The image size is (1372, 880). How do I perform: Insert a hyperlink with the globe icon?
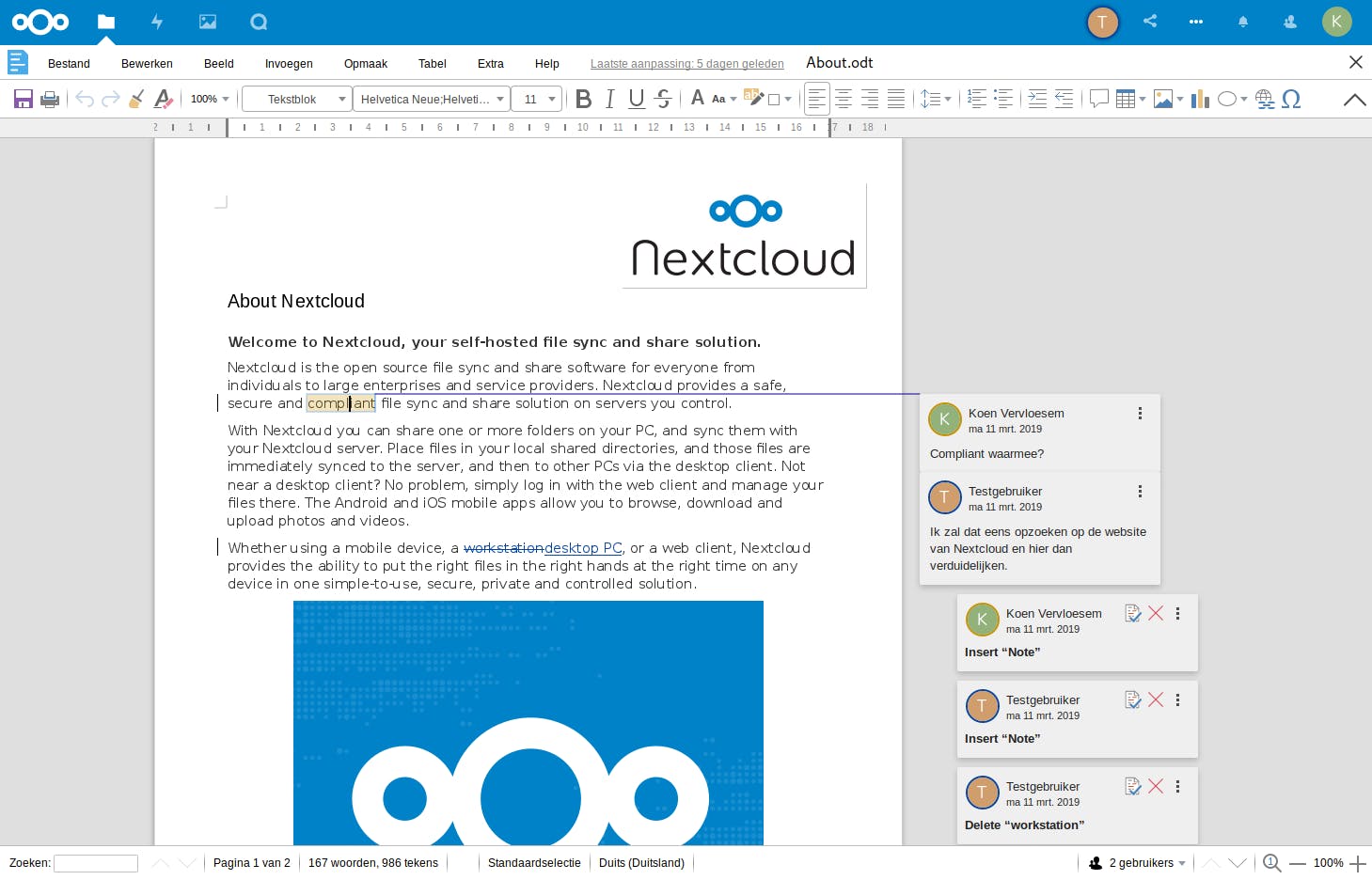pos(1265,99)
